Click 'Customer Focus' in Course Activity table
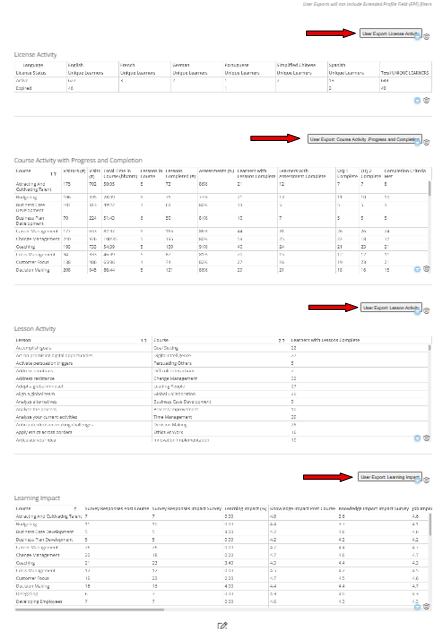This screenshot has height=629, width=442. tap(32, 262)
